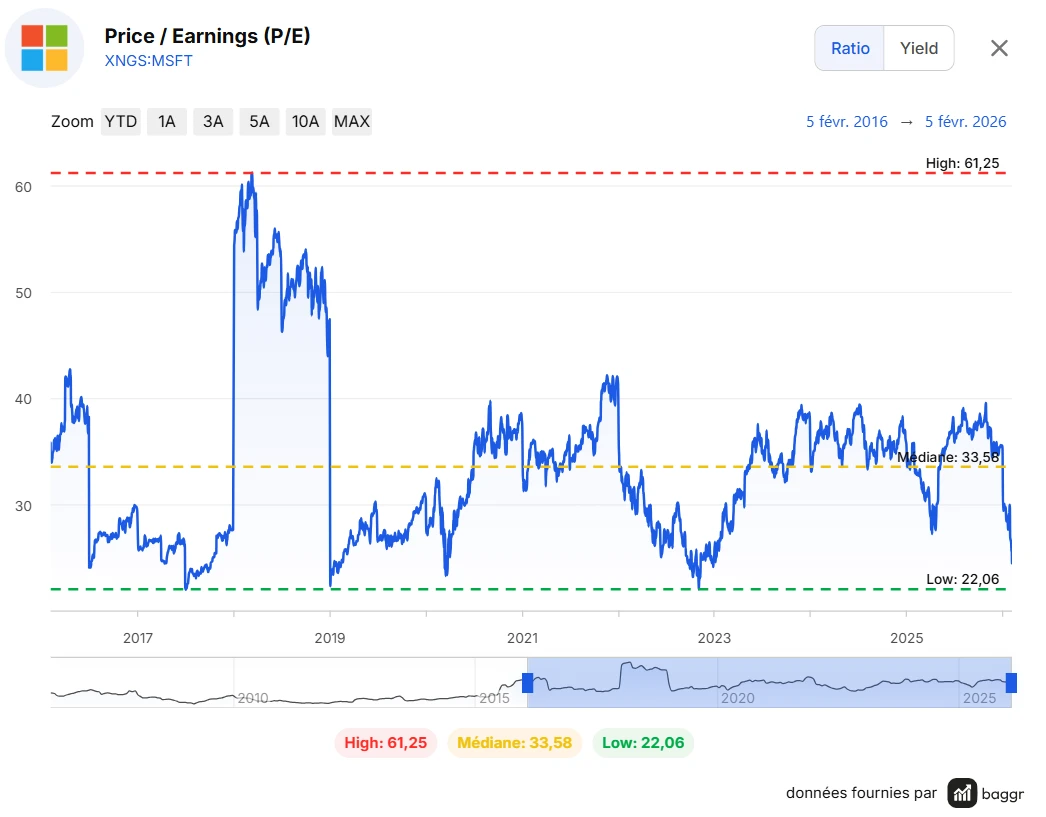Click the baggr logo icon
The width and height of the screenshot is (1046, 817).
coord(963,793)
